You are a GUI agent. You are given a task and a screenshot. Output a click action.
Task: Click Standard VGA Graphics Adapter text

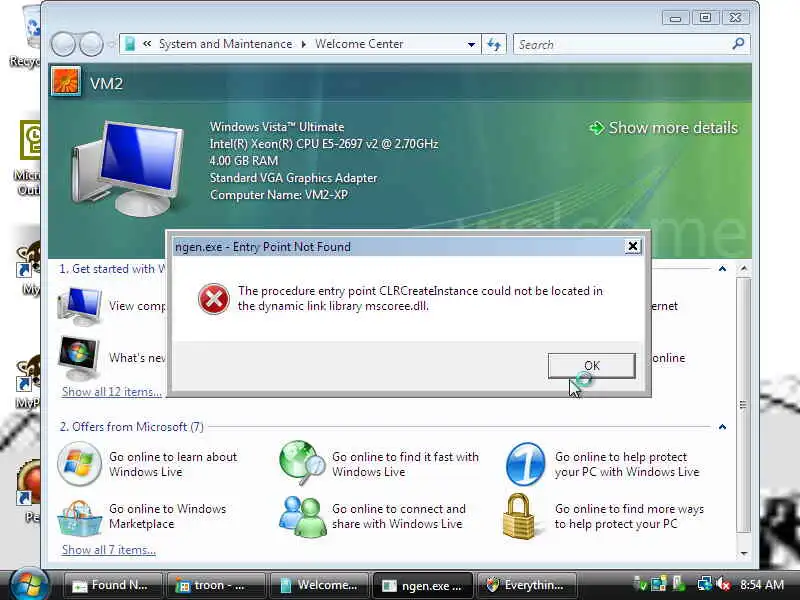[x=293, y=178]
